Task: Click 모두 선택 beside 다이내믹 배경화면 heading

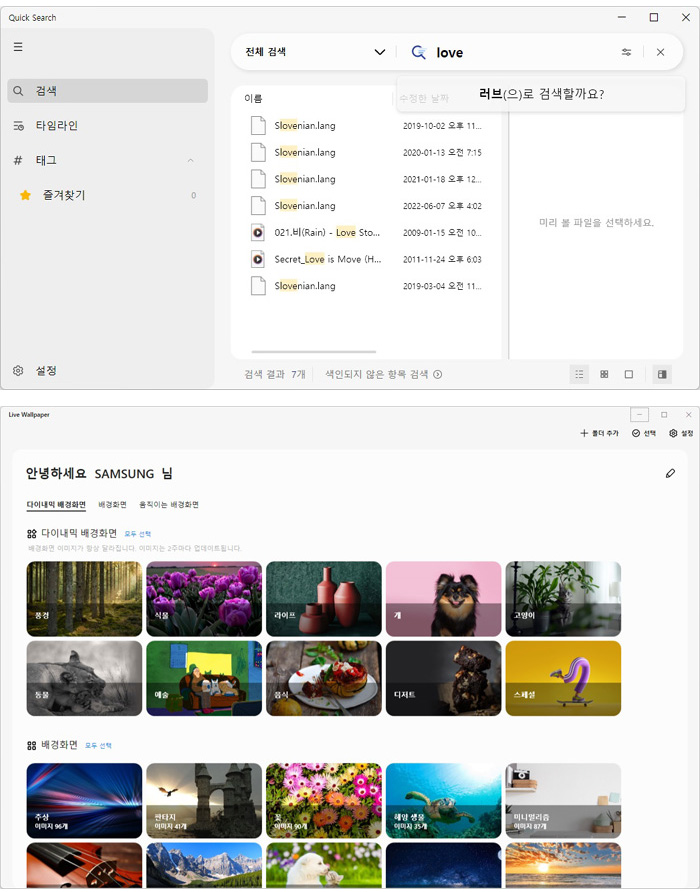Action: tap(138, 534)
